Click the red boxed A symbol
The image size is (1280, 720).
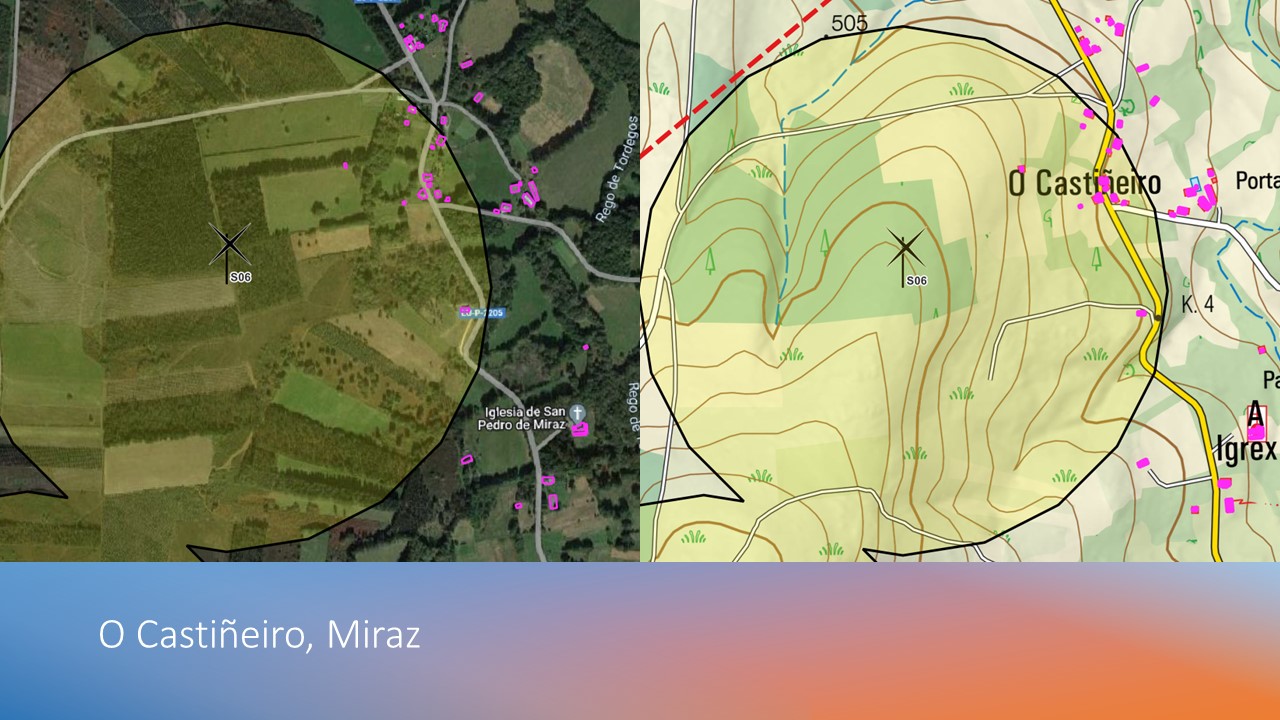tap(1256, 413)
